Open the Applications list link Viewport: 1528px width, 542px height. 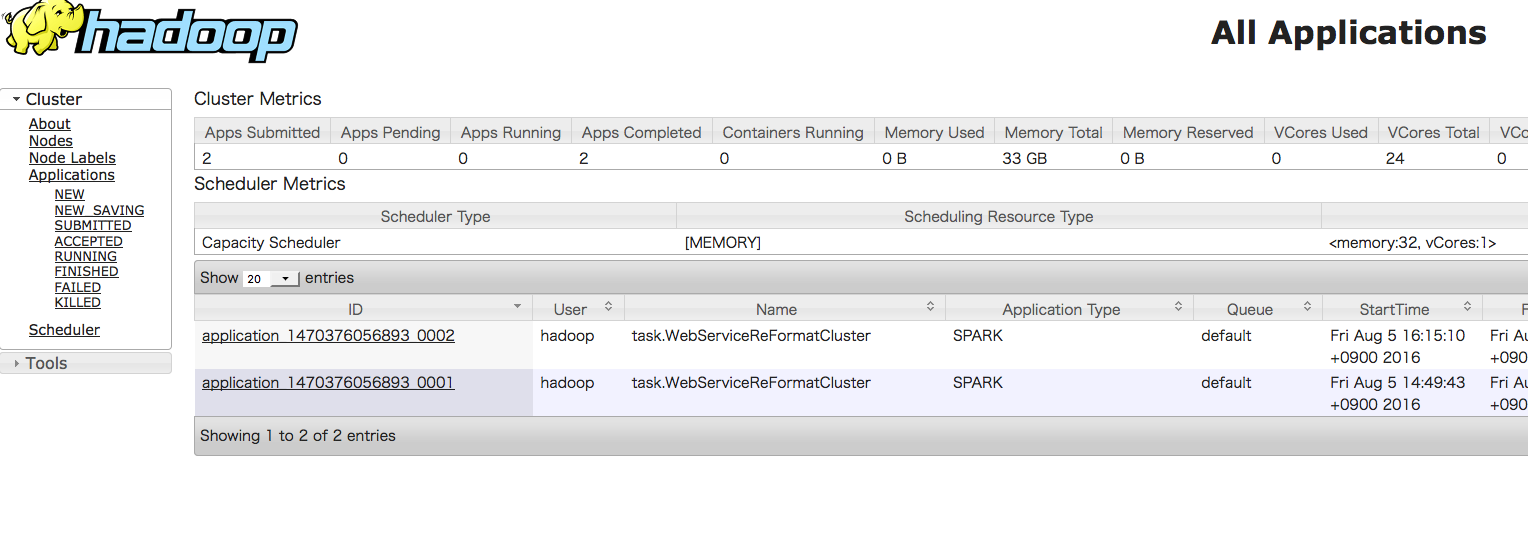[x=71, y=175]
